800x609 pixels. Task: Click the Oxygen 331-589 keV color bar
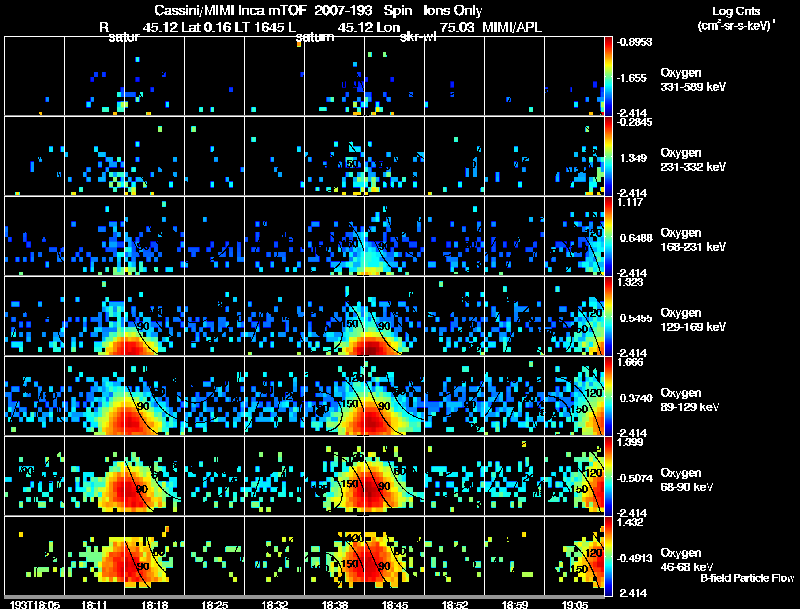click(x=608, y=76)
